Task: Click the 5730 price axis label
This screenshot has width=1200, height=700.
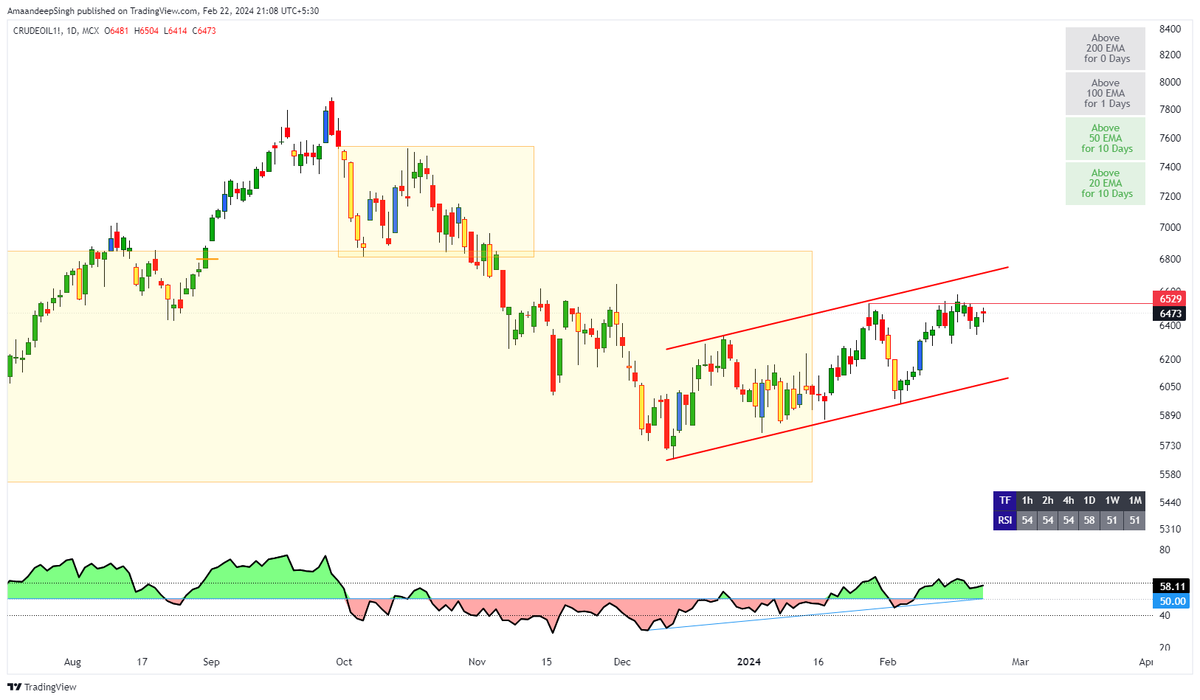Action: 1171,445
